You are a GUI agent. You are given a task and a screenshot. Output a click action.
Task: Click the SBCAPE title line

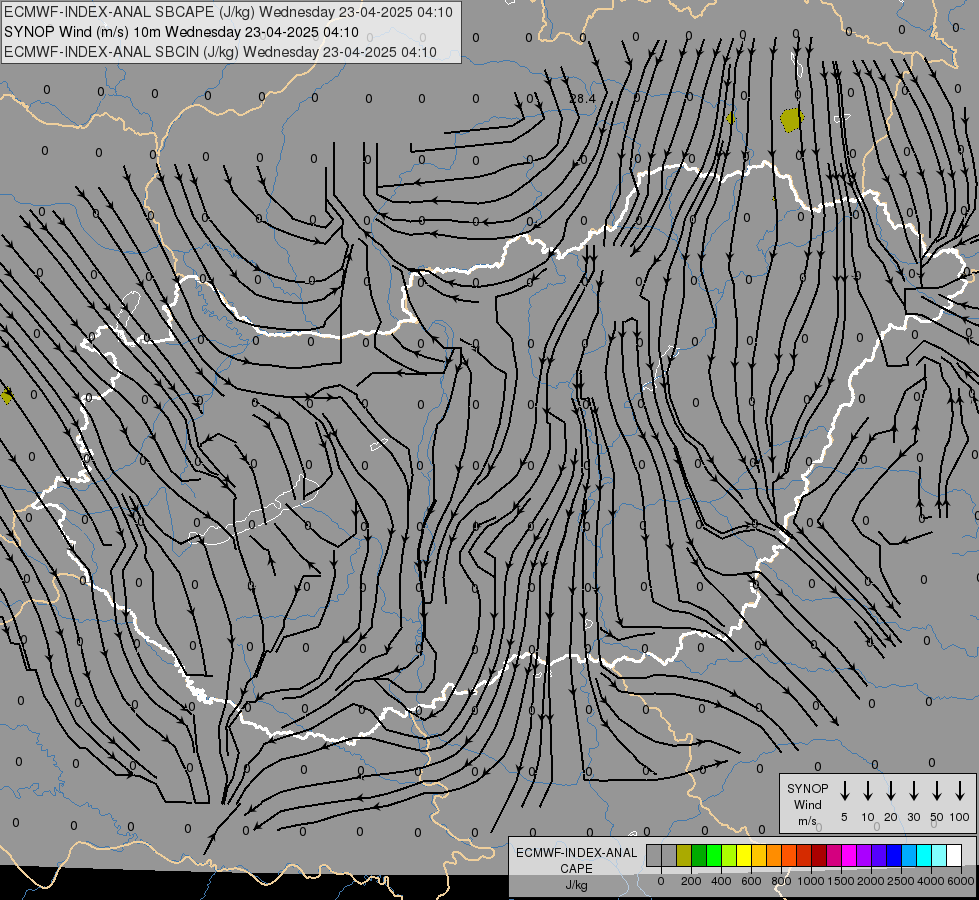(228, 12)
